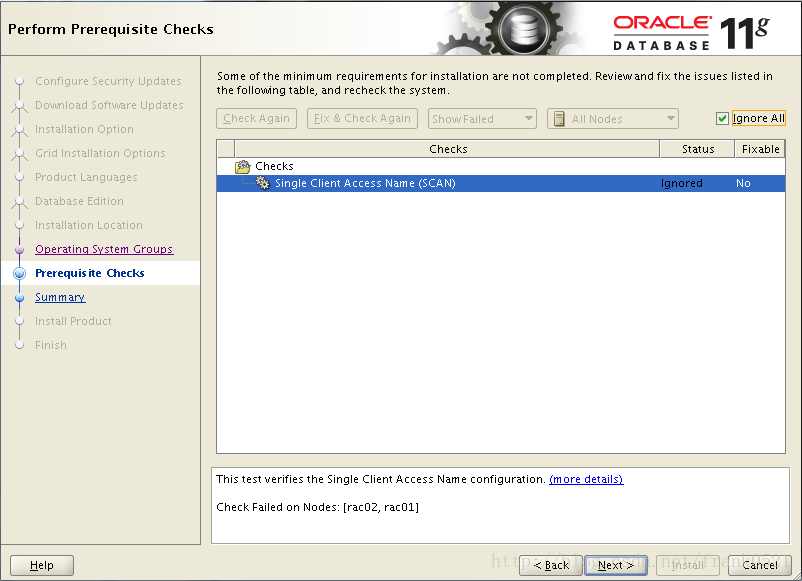Open the All Nodes dropdown
This screenshot has height=581, width=802.
tap(613, 119)
